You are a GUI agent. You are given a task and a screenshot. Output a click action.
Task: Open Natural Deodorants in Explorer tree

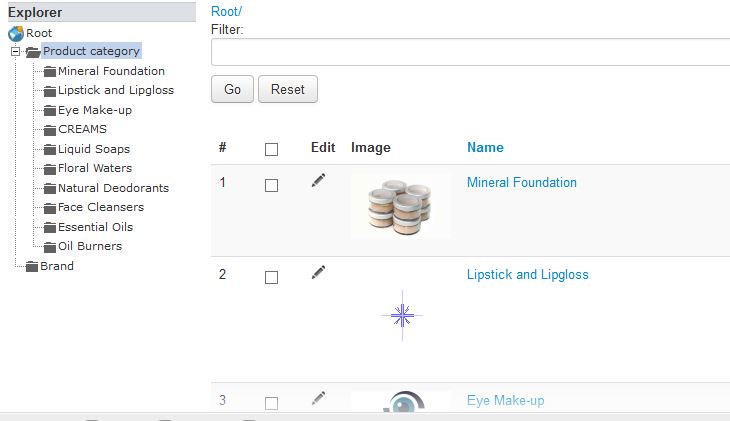pyautogui.click(x=114, y=188)
